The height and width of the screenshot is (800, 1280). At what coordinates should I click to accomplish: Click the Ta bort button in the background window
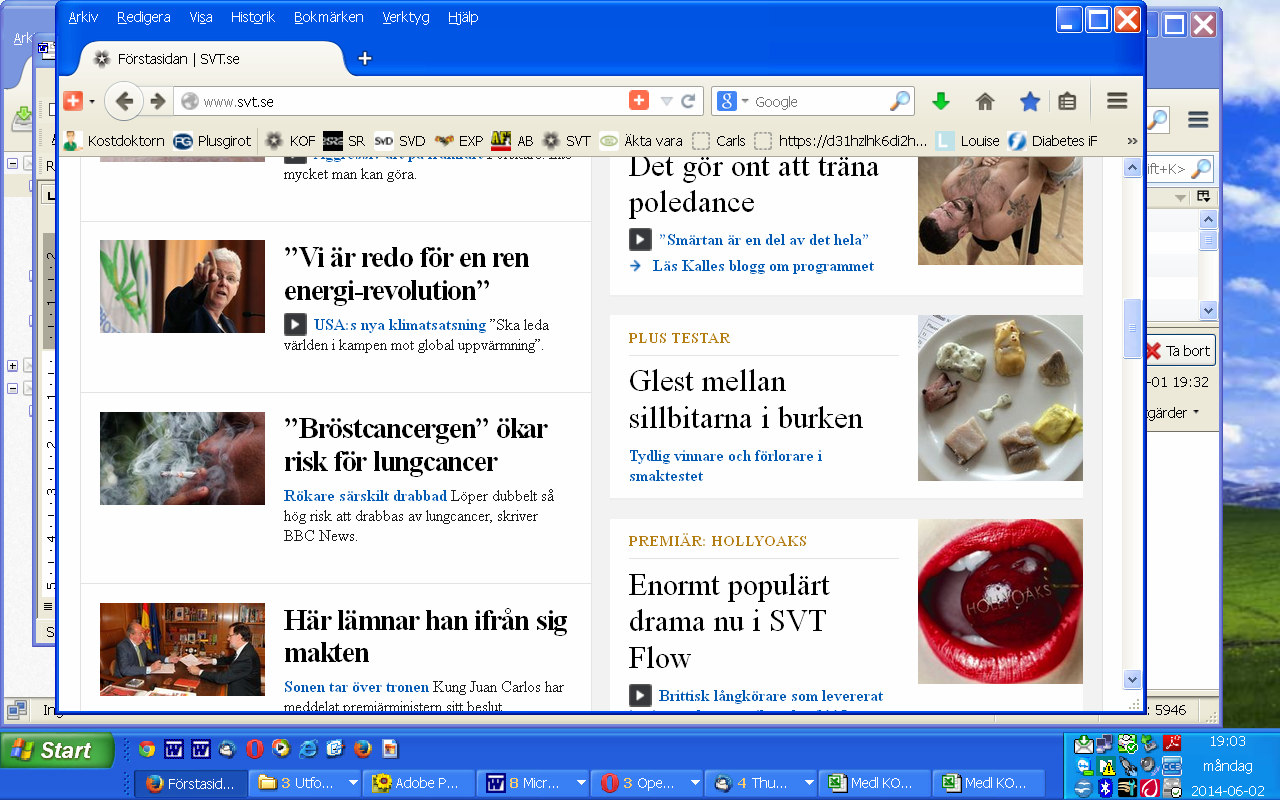[1180, 351]
